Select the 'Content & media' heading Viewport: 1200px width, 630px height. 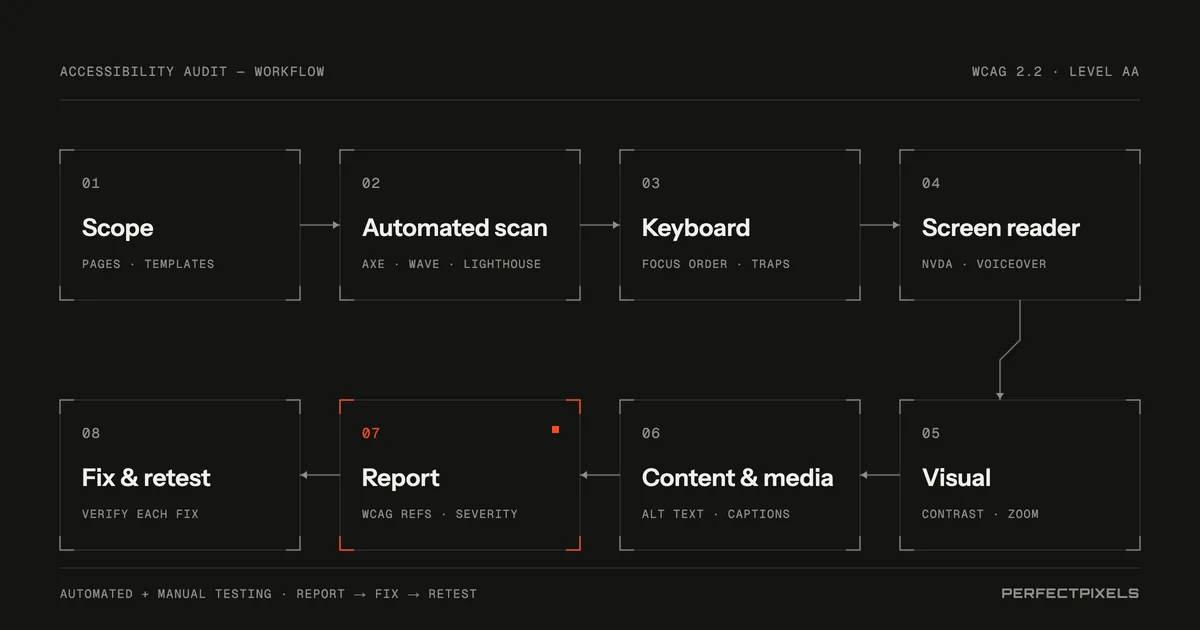[738, 478]
